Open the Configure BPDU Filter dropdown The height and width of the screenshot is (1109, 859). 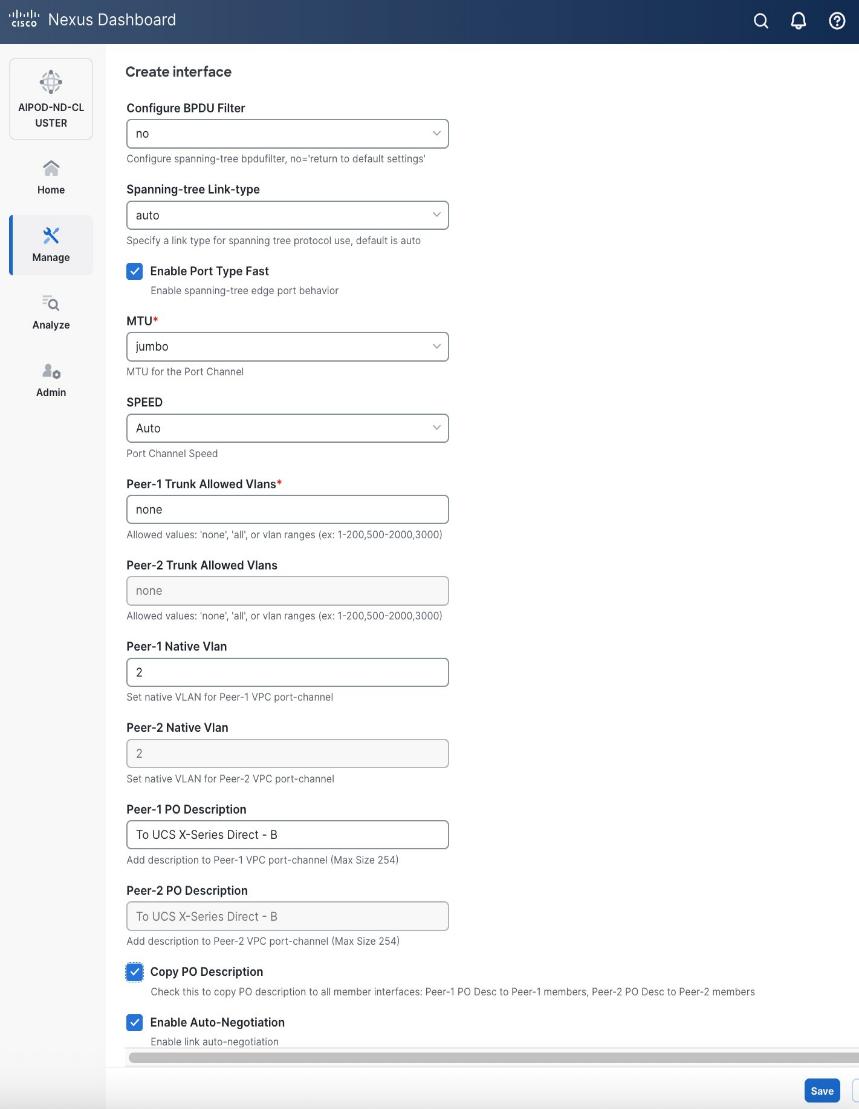coord(287,133)
